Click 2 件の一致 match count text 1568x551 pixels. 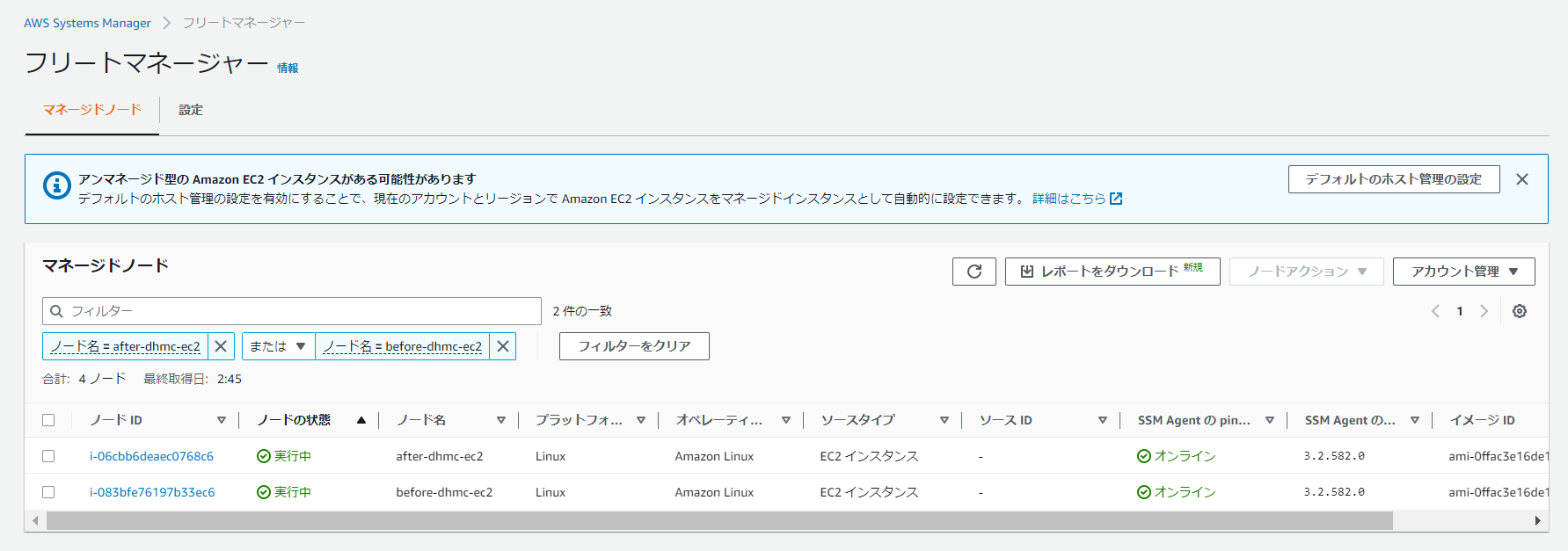pos(582,311)
